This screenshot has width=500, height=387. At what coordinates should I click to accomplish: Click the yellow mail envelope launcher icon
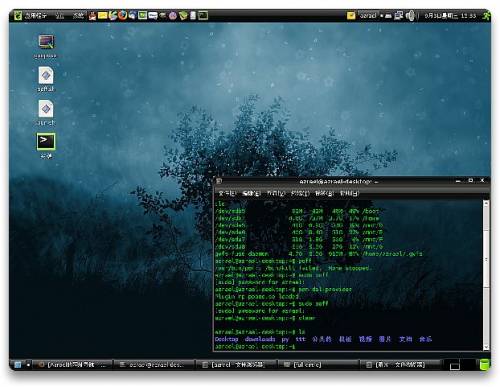click(102, 15)
